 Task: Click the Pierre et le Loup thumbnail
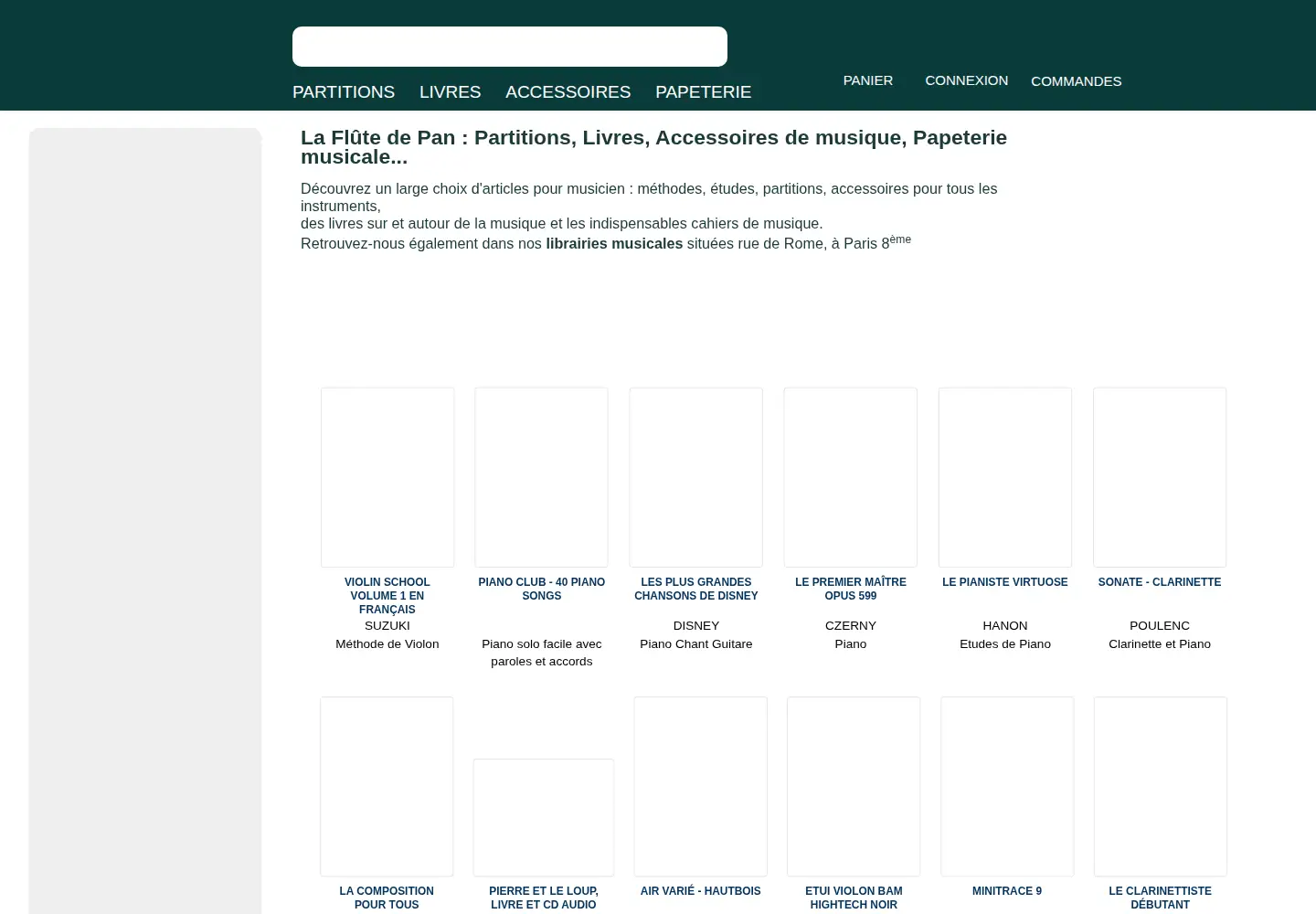pos(544,817)
